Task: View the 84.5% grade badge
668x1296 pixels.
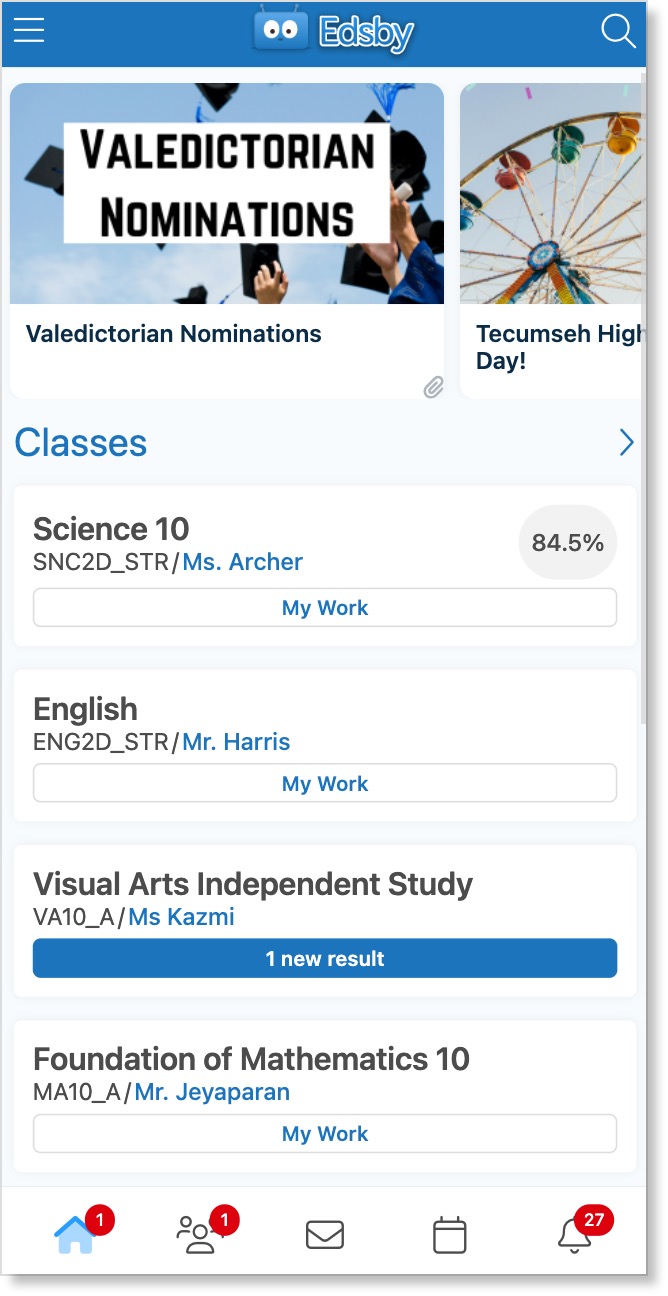Action: [x=568, y=543]
